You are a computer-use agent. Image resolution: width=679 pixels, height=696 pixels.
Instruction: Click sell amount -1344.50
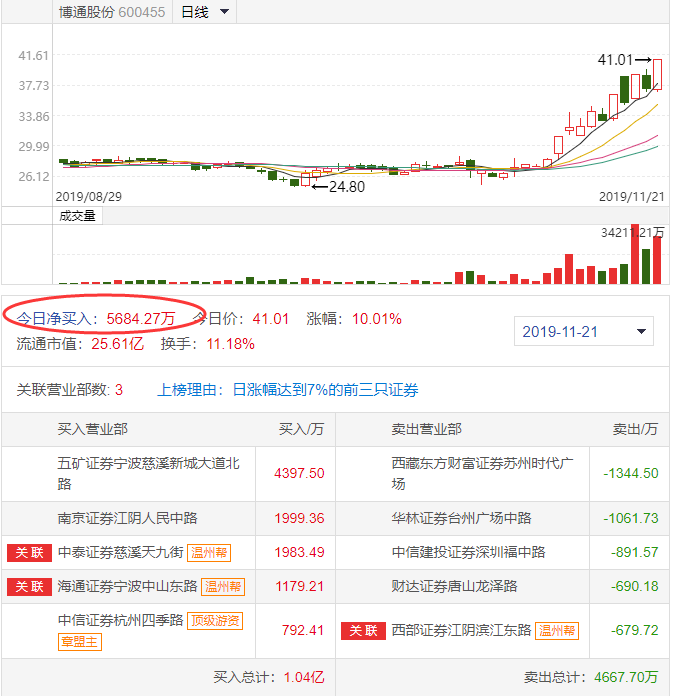point(631,473)
